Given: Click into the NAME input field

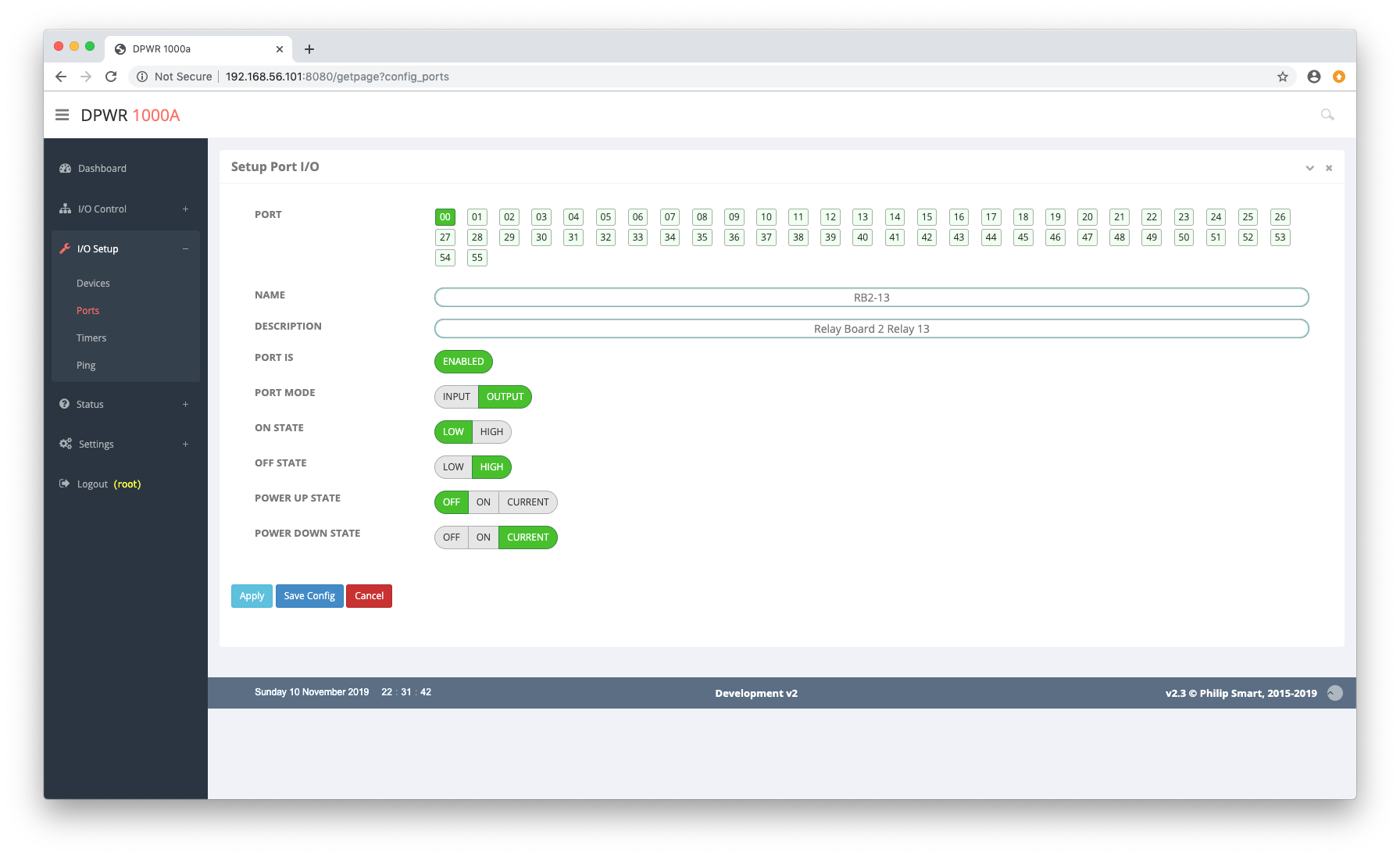Looking at the screenshot, I should click(x=871, y=298).
